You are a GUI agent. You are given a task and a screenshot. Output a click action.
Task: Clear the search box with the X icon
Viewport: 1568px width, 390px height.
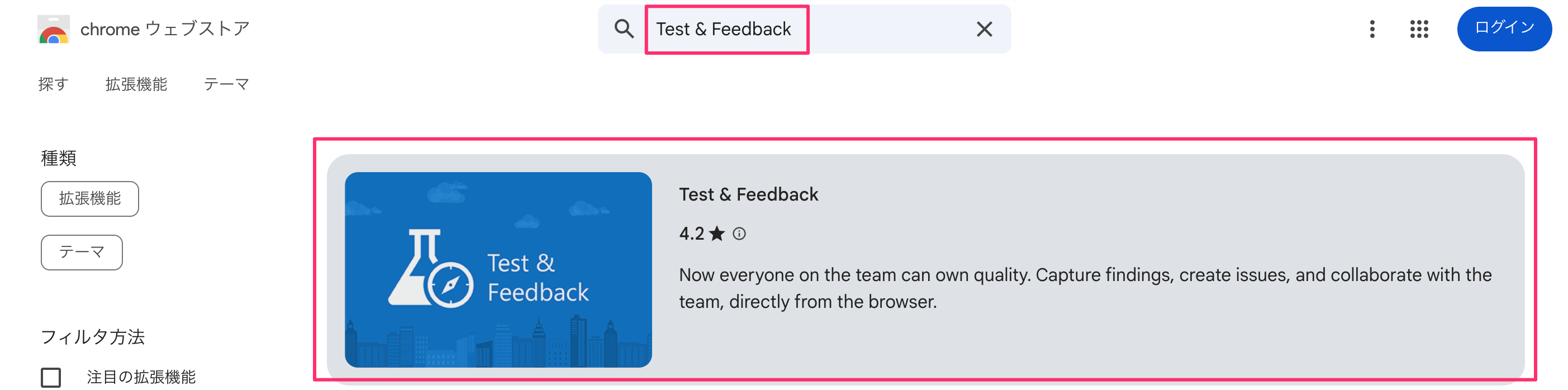[983, 29]
